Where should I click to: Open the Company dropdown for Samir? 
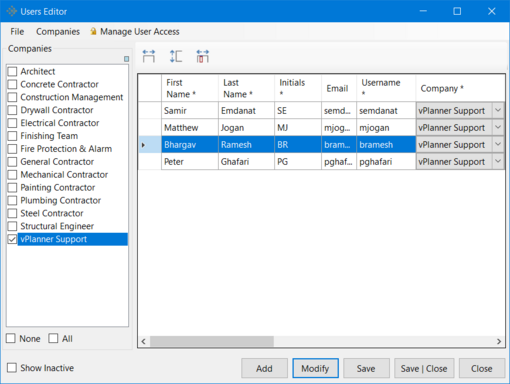tap(498, 110)
